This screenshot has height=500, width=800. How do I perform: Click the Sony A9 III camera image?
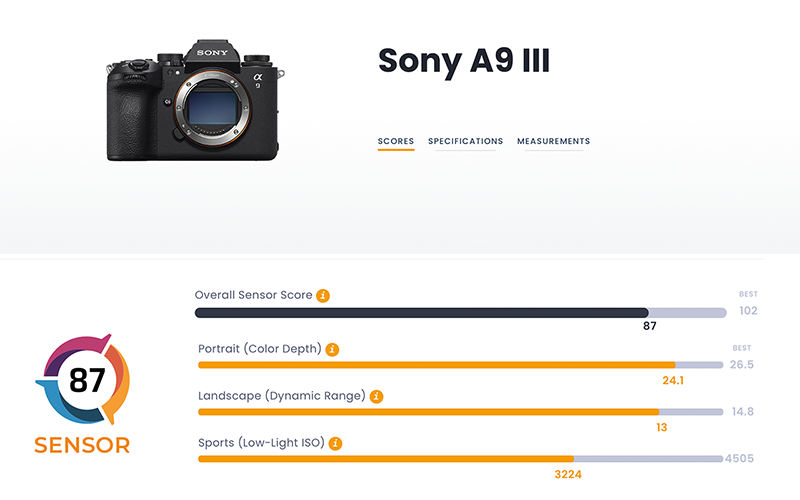190,100
